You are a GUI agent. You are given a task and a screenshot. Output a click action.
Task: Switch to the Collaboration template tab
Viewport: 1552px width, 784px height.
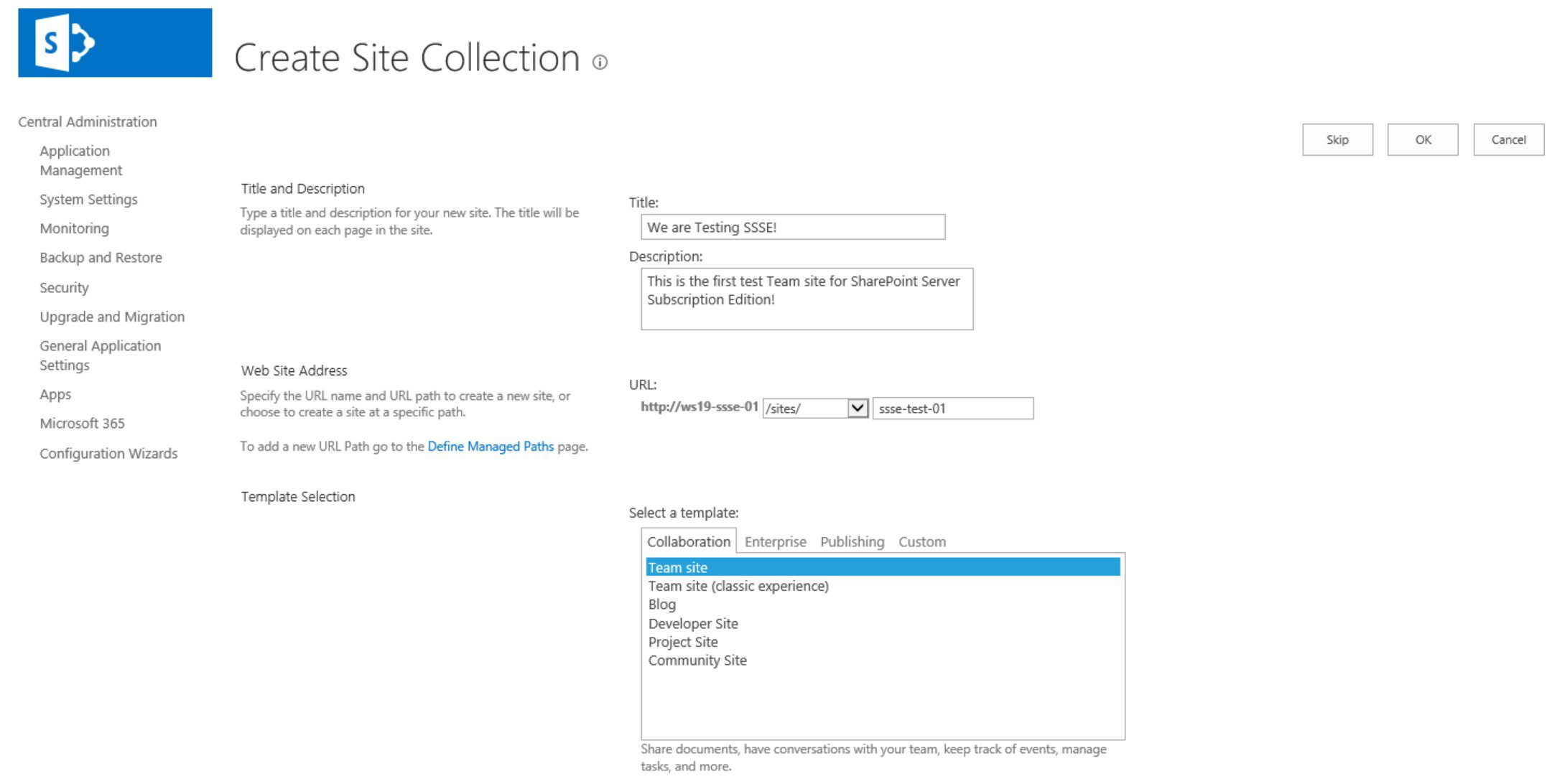(x=688, y=542)
